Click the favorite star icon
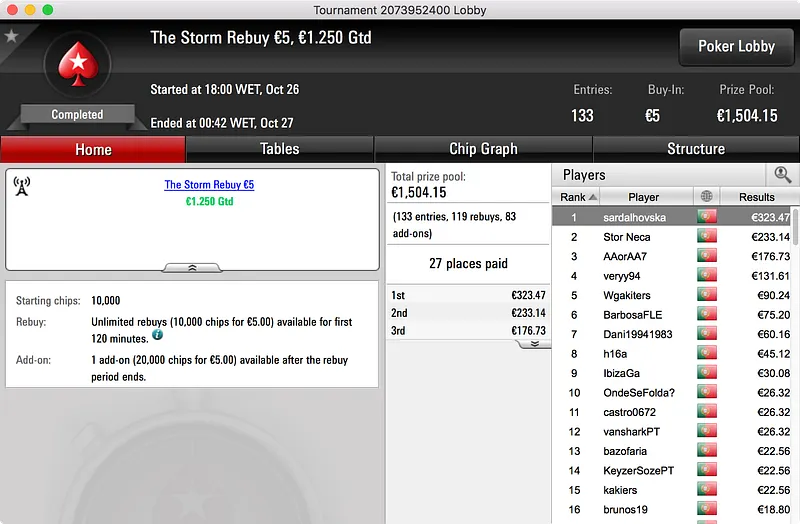The image size is (800, 524). click(11, 36)
